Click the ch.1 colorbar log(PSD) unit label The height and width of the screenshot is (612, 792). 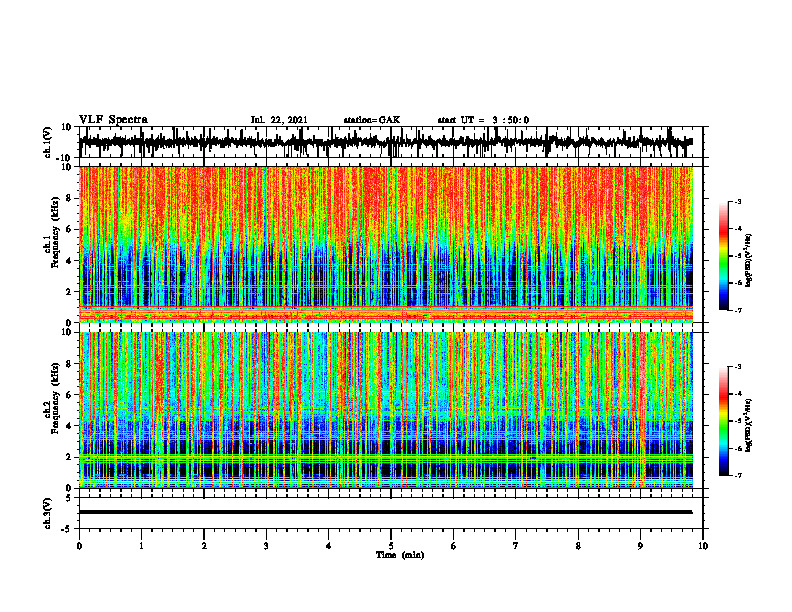click(x=749, y=260)
